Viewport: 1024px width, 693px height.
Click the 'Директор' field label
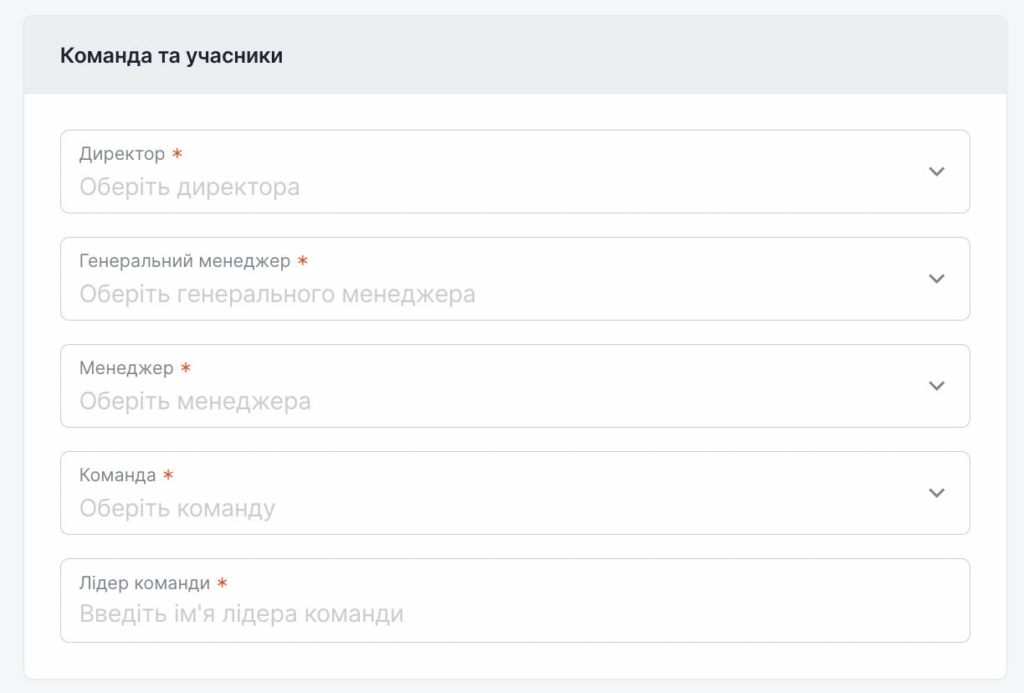click(x=122, y=154)
